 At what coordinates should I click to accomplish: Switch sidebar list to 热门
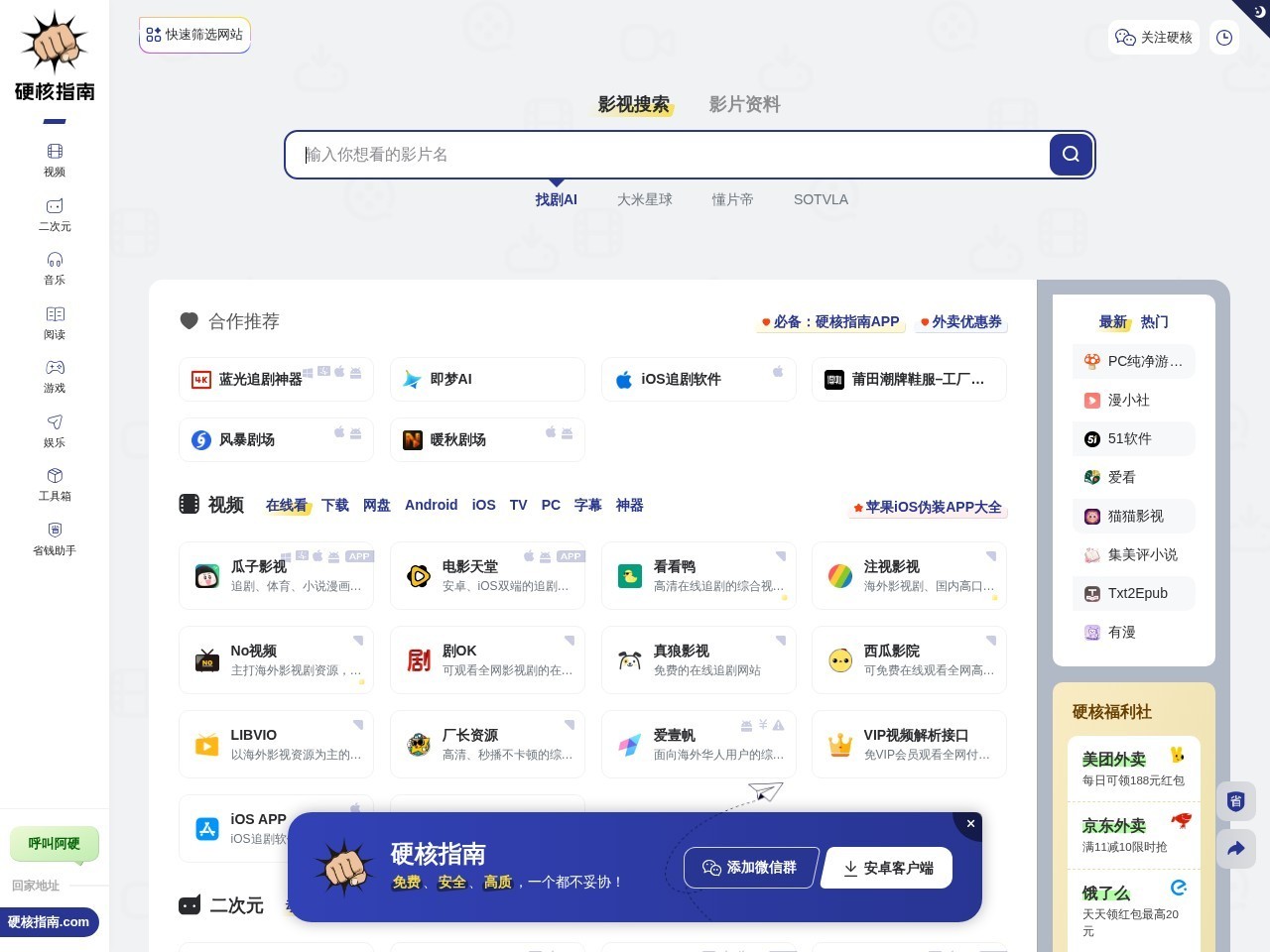click(1155, 322)
